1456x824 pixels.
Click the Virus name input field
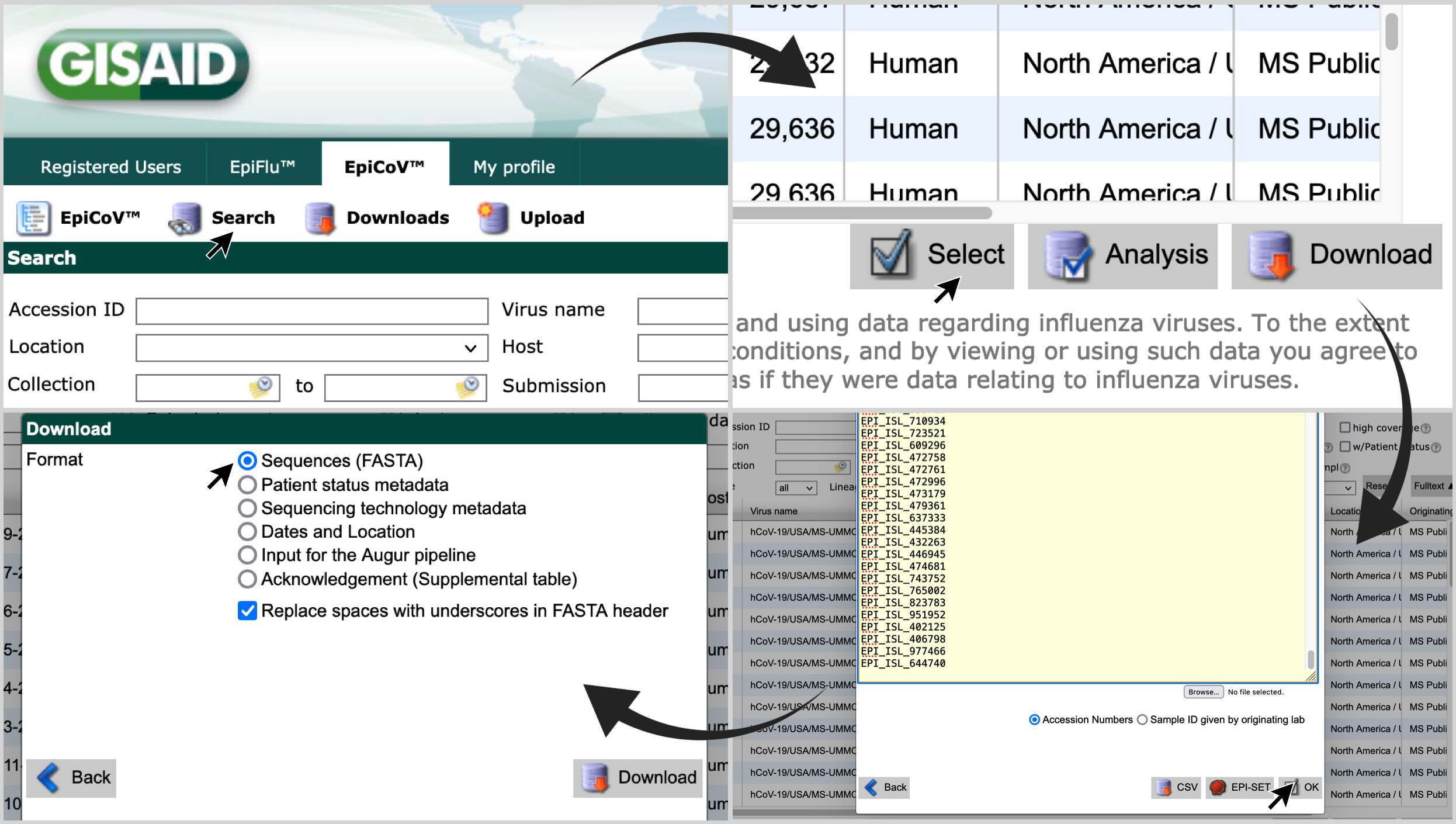683,311
